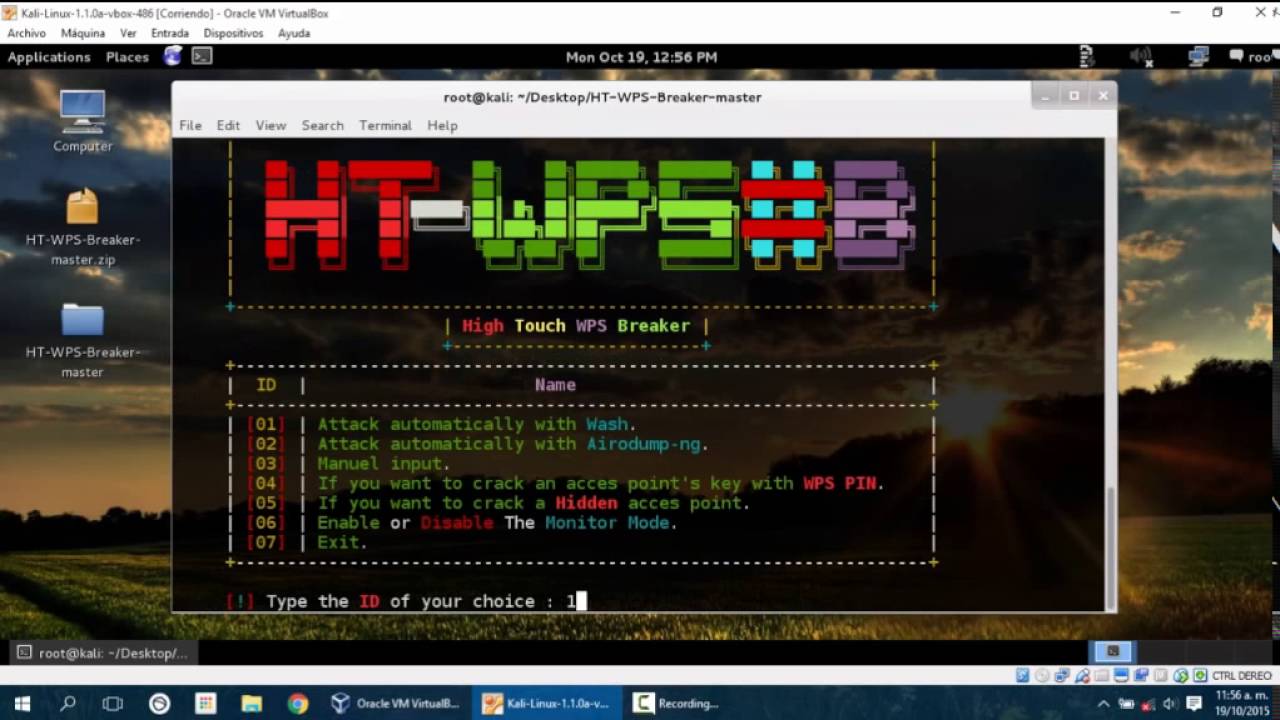This screenshot has width=1280, height=720.
Task: Open VirtualBox Archivo menu
Action: (27, 33)
